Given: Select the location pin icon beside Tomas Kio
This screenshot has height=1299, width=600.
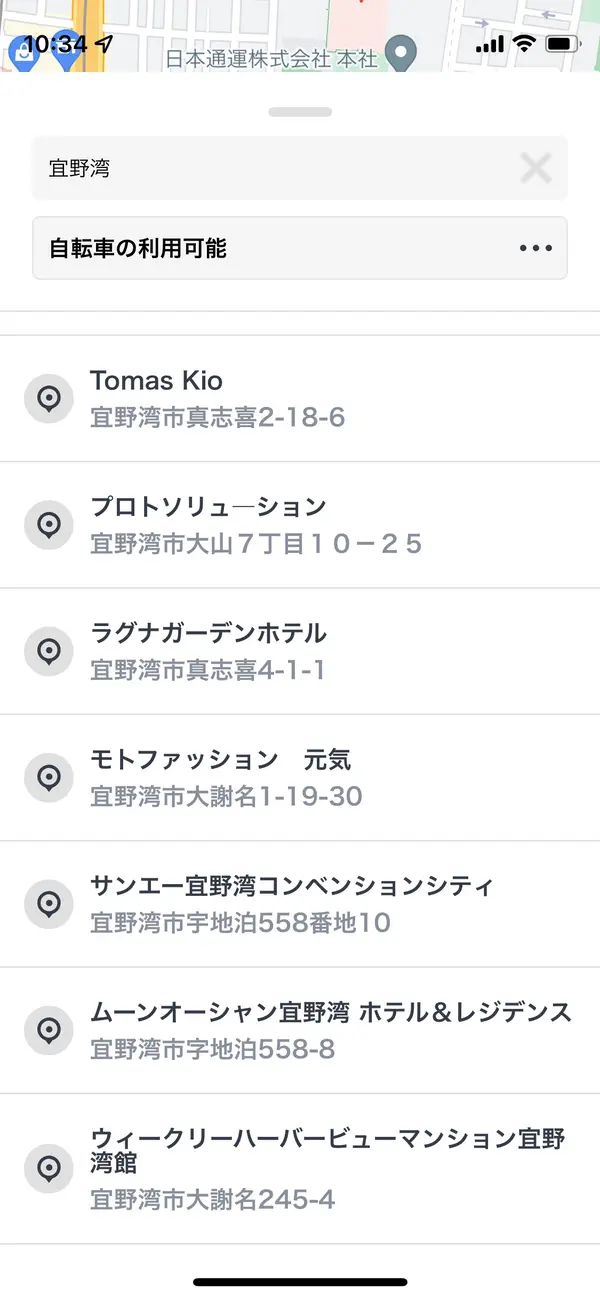Looking at the screenshot, I should click(48, 397).
